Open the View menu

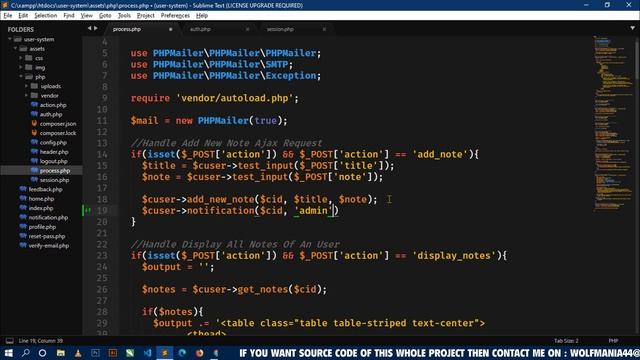tap(87, 16)
